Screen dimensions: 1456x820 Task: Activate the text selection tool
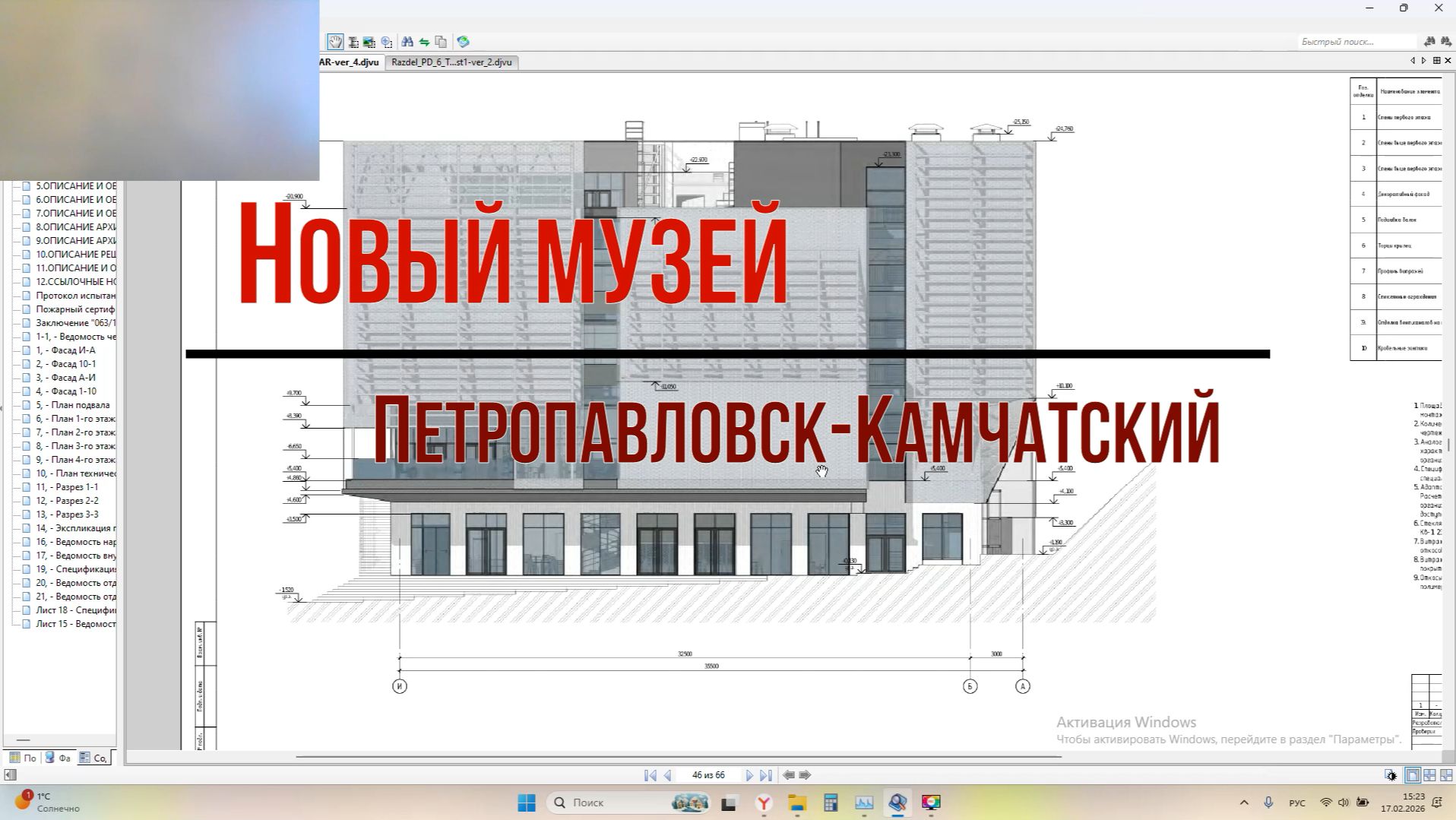point(352,42)
